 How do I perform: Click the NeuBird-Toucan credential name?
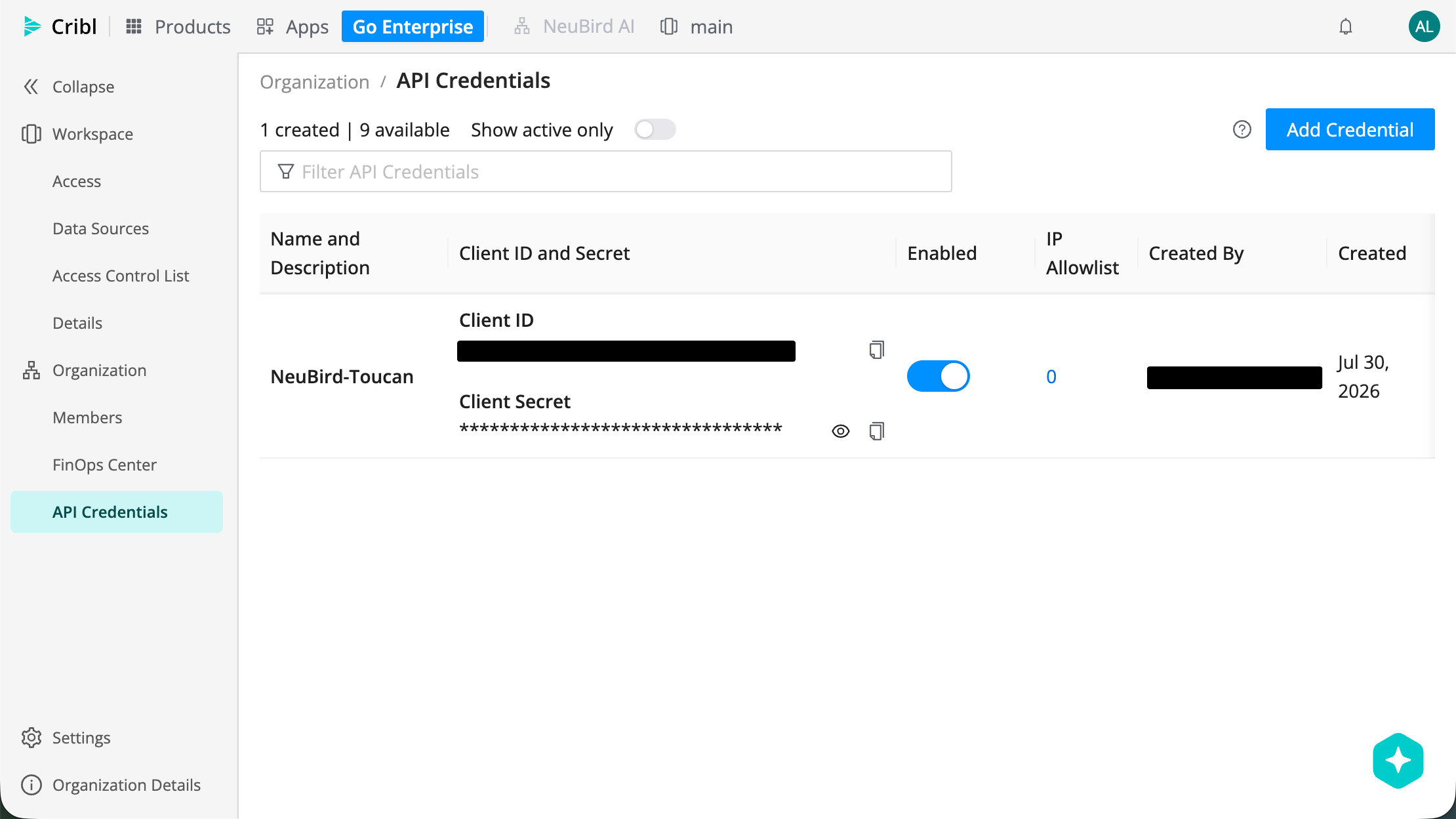click(x=342, y=377)
